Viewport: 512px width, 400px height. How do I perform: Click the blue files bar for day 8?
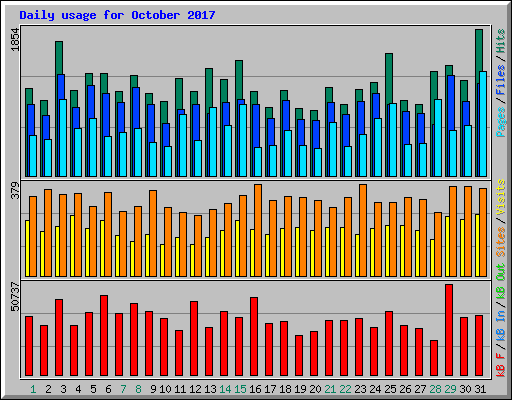point(136,107)
